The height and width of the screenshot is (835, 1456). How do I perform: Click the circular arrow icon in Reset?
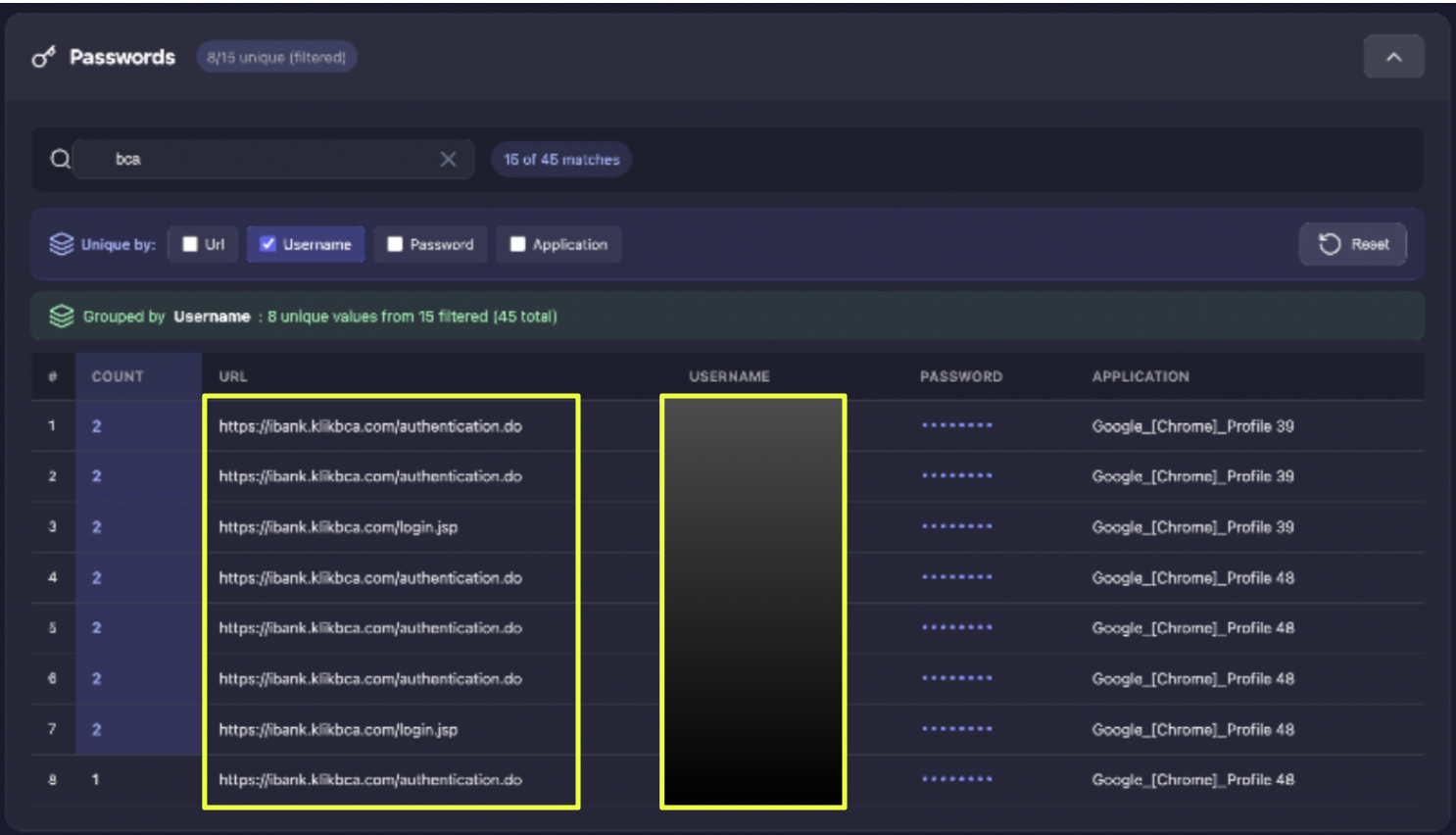coord(1330,244)
